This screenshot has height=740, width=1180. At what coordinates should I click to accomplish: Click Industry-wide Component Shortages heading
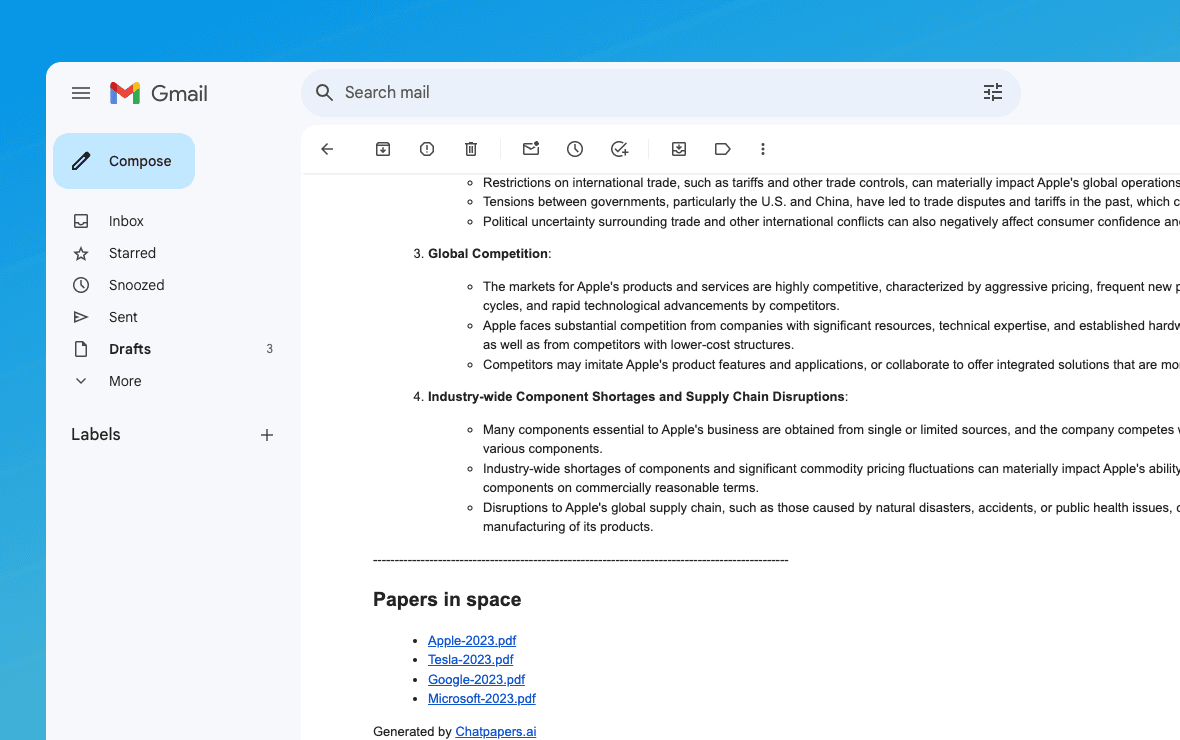pyautogui.click(x=636, y=397)
